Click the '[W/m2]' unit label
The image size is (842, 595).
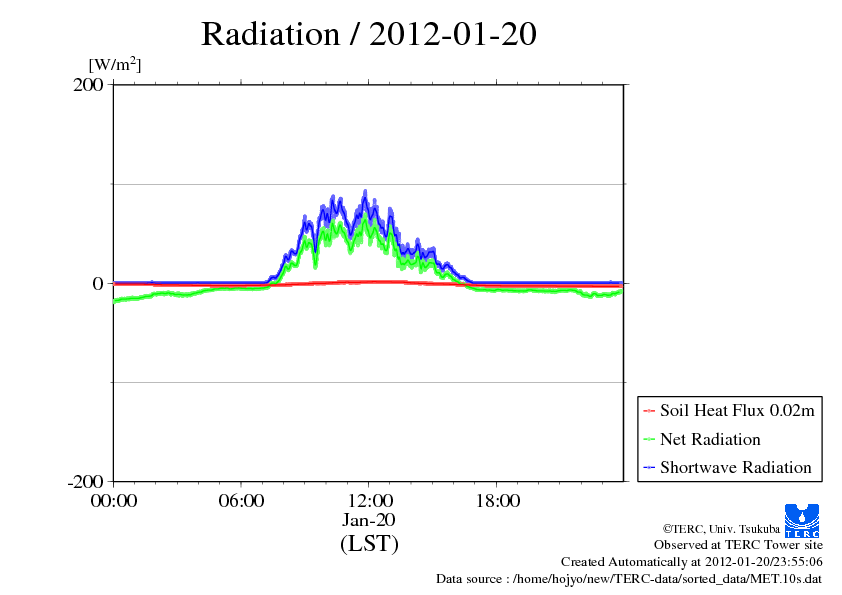[x=115, y=64]
